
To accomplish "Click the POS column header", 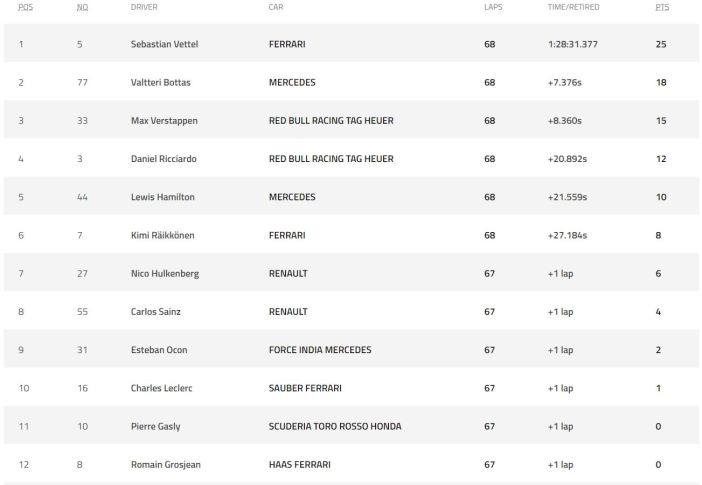I will [x=24, y=7].
